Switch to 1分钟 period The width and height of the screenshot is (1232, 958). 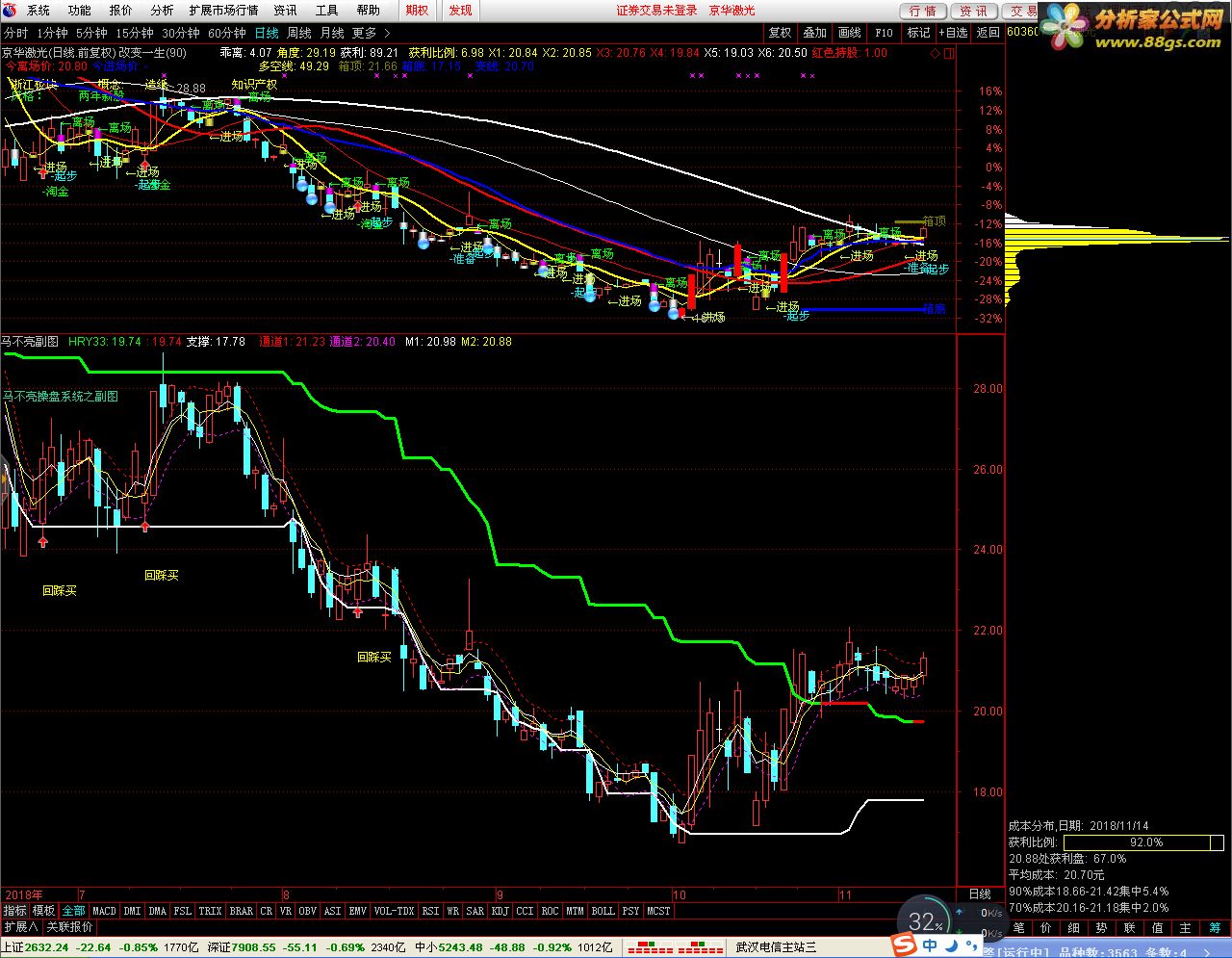click(x=52, y=33)
